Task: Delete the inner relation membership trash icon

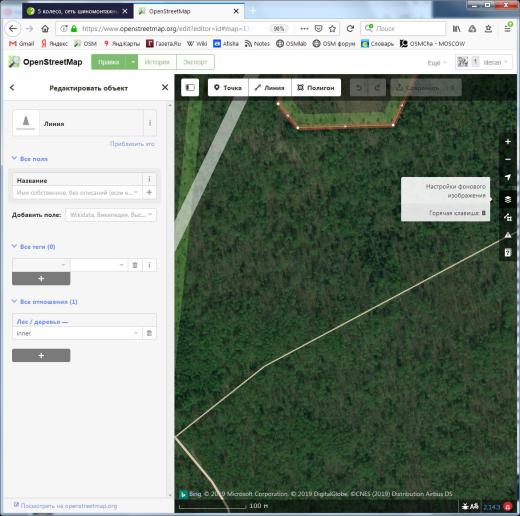Action: [149, 333]
